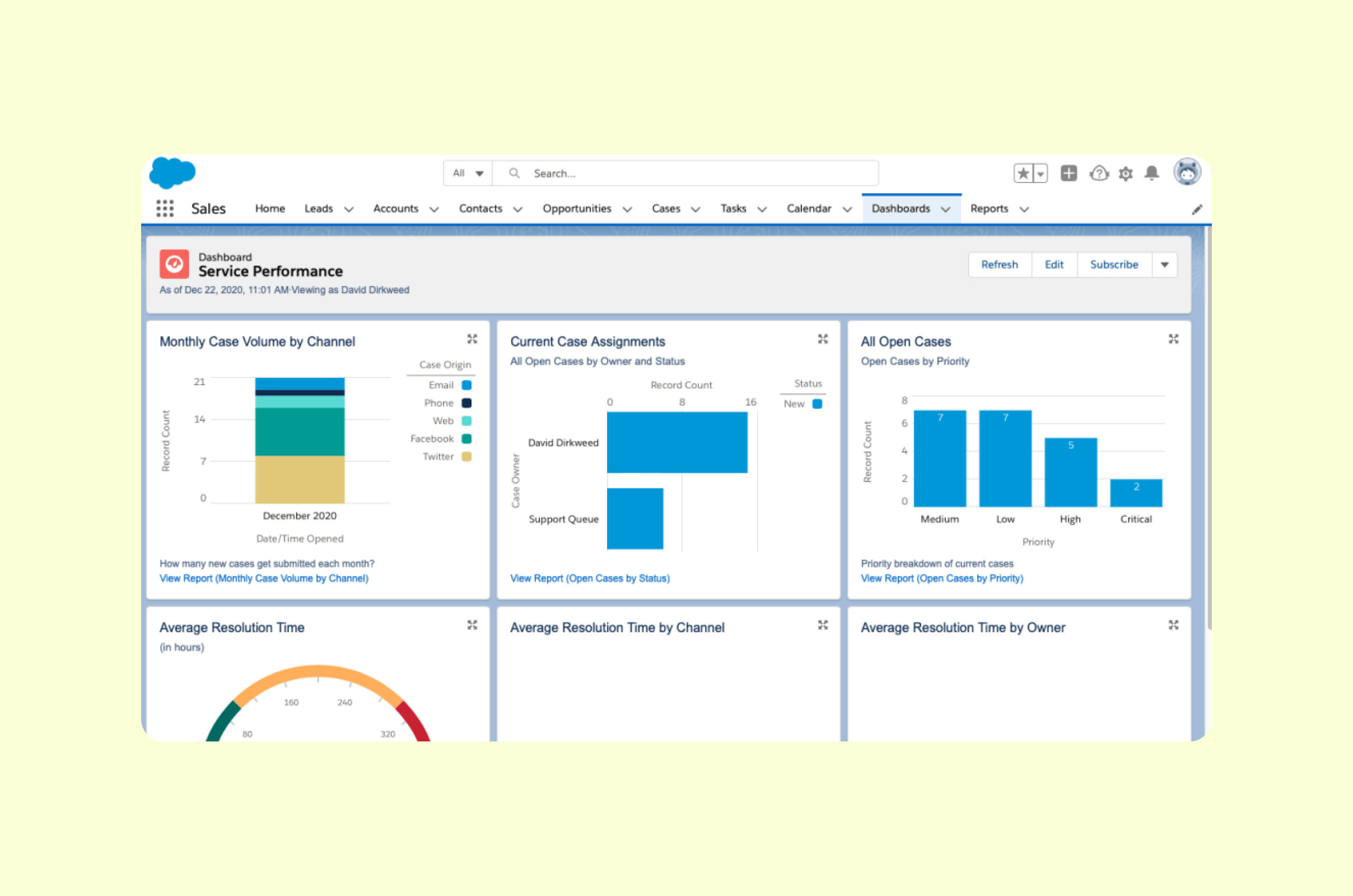Click the pencil edit navigation icon
Viewport: 1353px width, 896px height.
pyautogui.click(x=1197, y=209)
